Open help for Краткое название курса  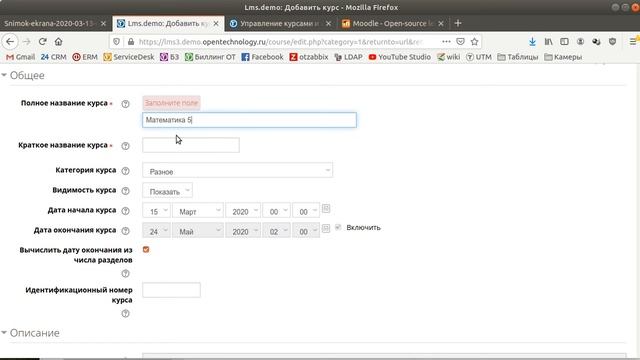click(x=125, y=146)
